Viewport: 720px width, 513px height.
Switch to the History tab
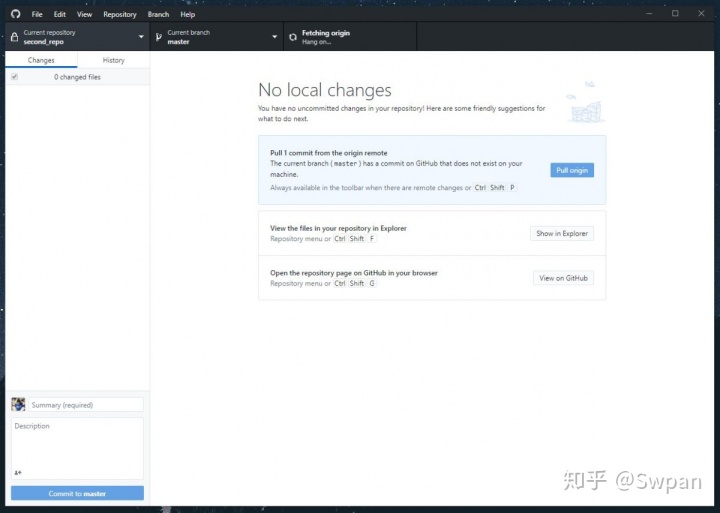click(113, 60)
